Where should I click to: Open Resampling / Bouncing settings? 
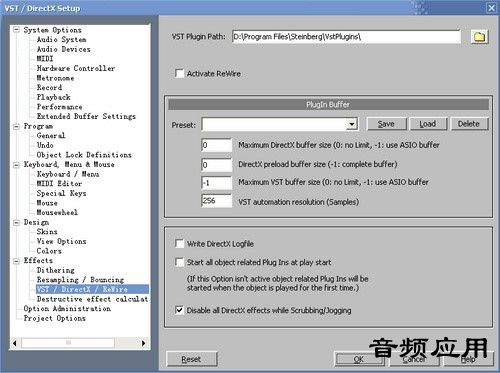(x=80, y=280)
